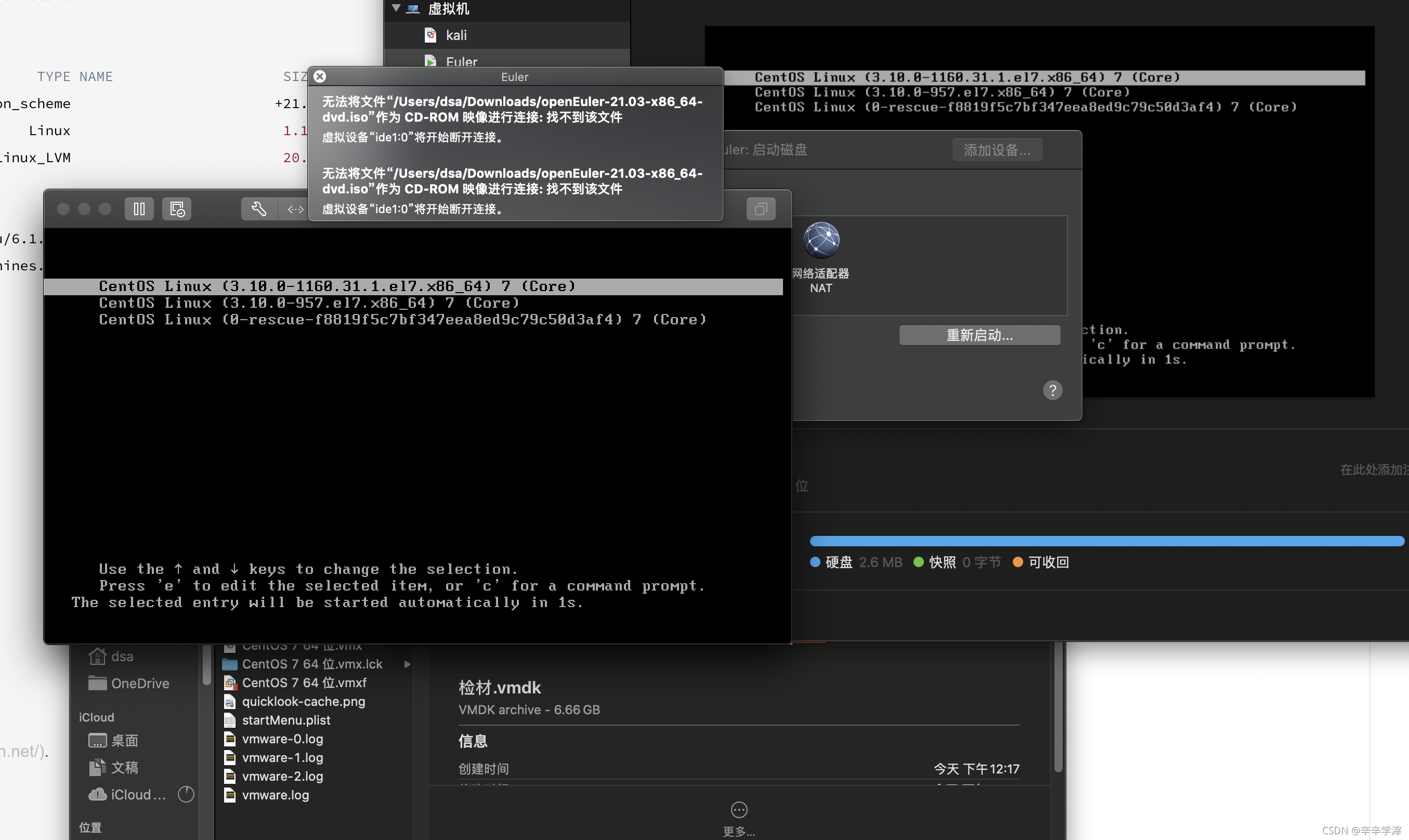Click the NAME column header in terminal

[x=96, y=76]
